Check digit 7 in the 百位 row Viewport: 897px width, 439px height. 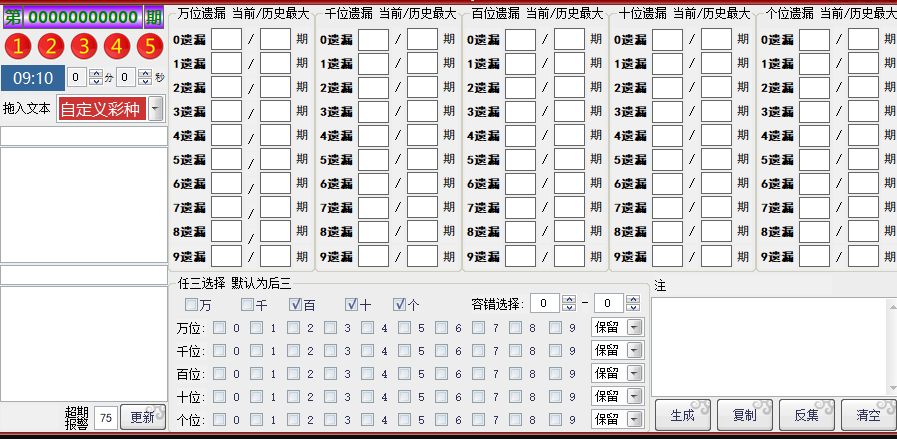click(x=478, y=374)
